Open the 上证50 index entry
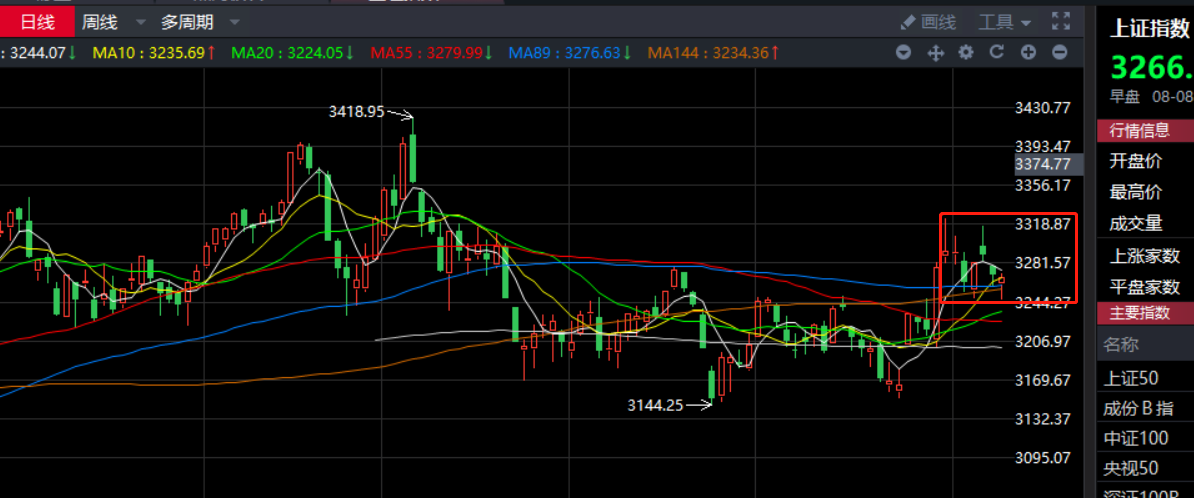This screenshot has width=1194, height=498. pos(1131,378)
